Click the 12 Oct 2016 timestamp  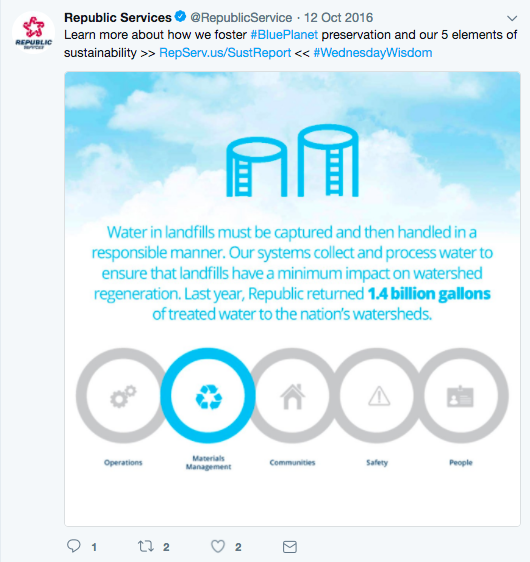[338, 18]
